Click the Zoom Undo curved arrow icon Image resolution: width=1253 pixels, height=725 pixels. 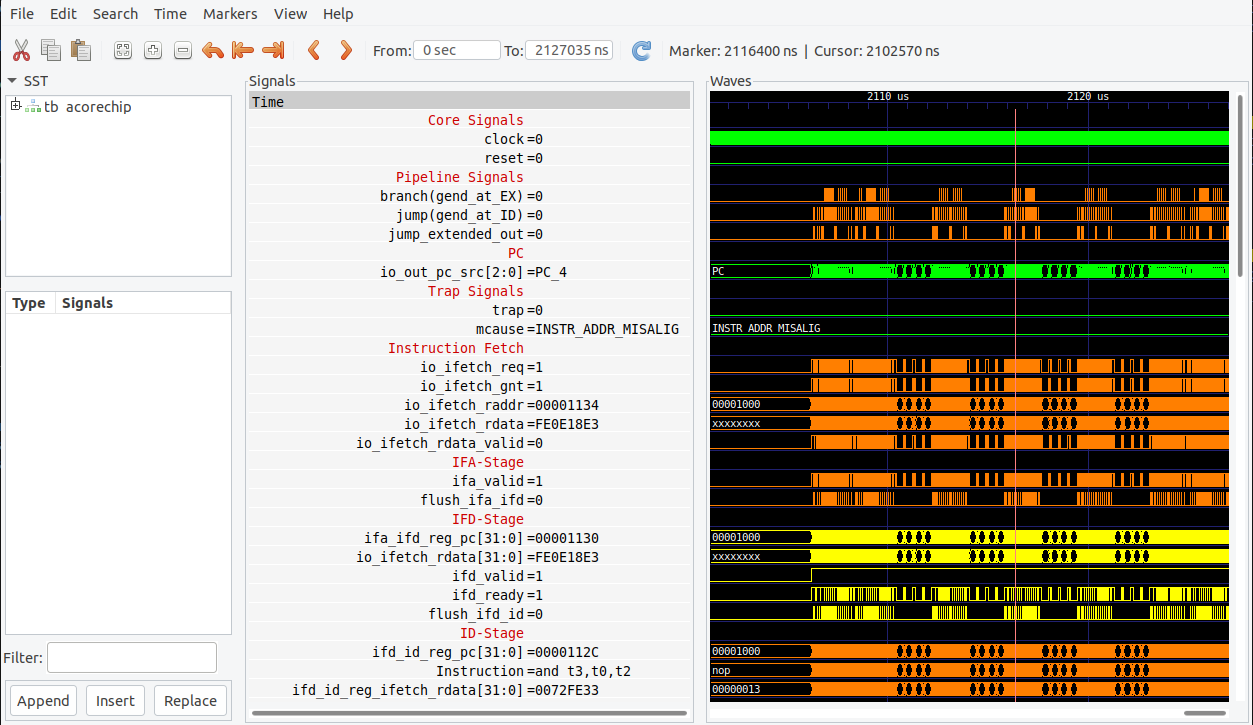tap(213, 50)
